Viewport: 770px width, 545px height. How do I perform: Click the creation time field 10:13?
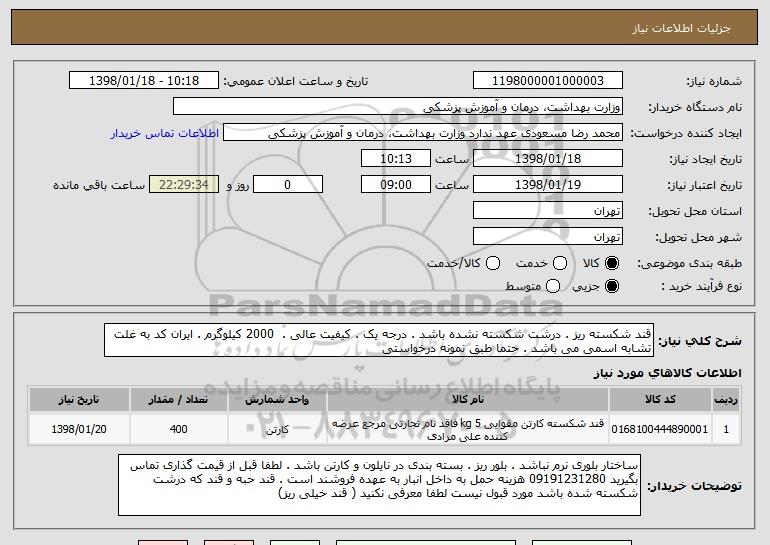pos(396,159)
